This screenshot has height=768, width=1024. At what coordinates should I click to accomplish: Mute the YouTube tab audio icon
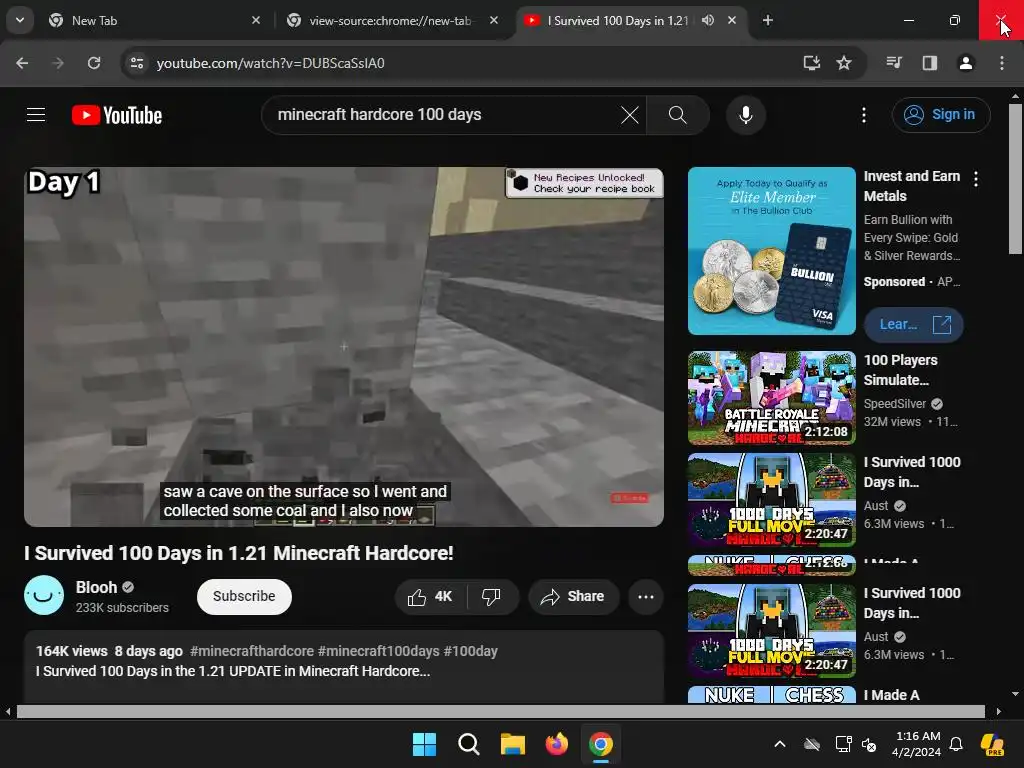tap(708, 20)
